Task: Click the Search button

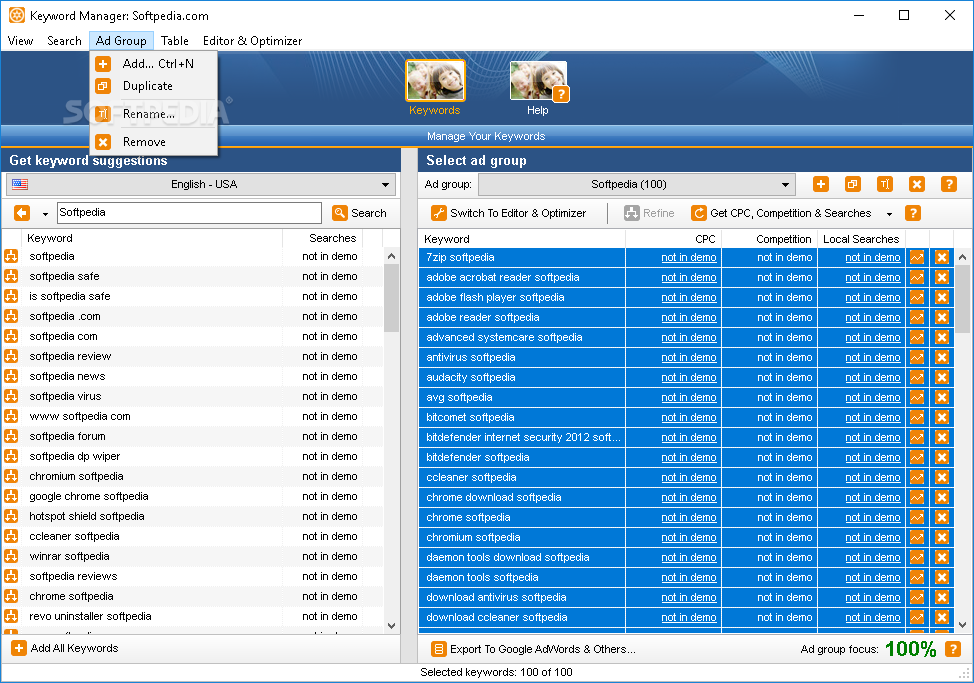Action: [x=360, y=213]
